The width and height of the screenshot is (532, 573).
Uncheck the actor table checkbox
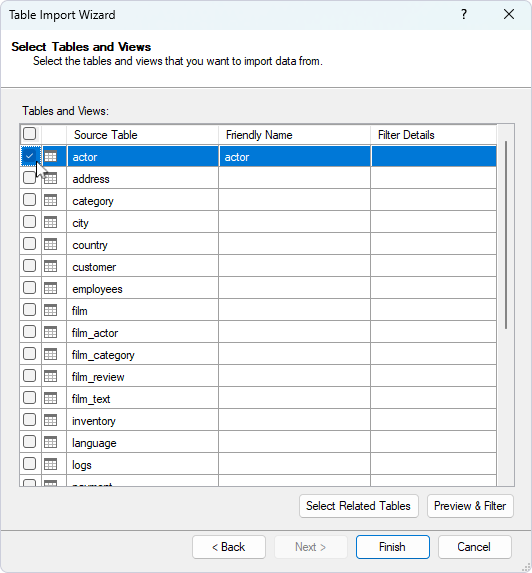point(29,156)
